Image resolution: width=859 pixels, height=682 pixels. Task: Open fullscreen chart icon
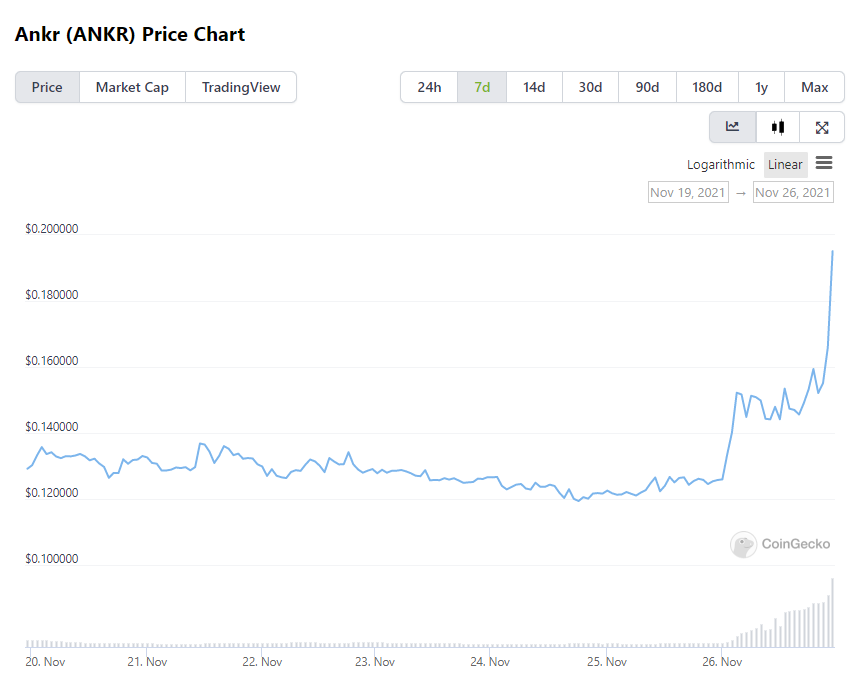pyautogui.click(x=822, y=127)
